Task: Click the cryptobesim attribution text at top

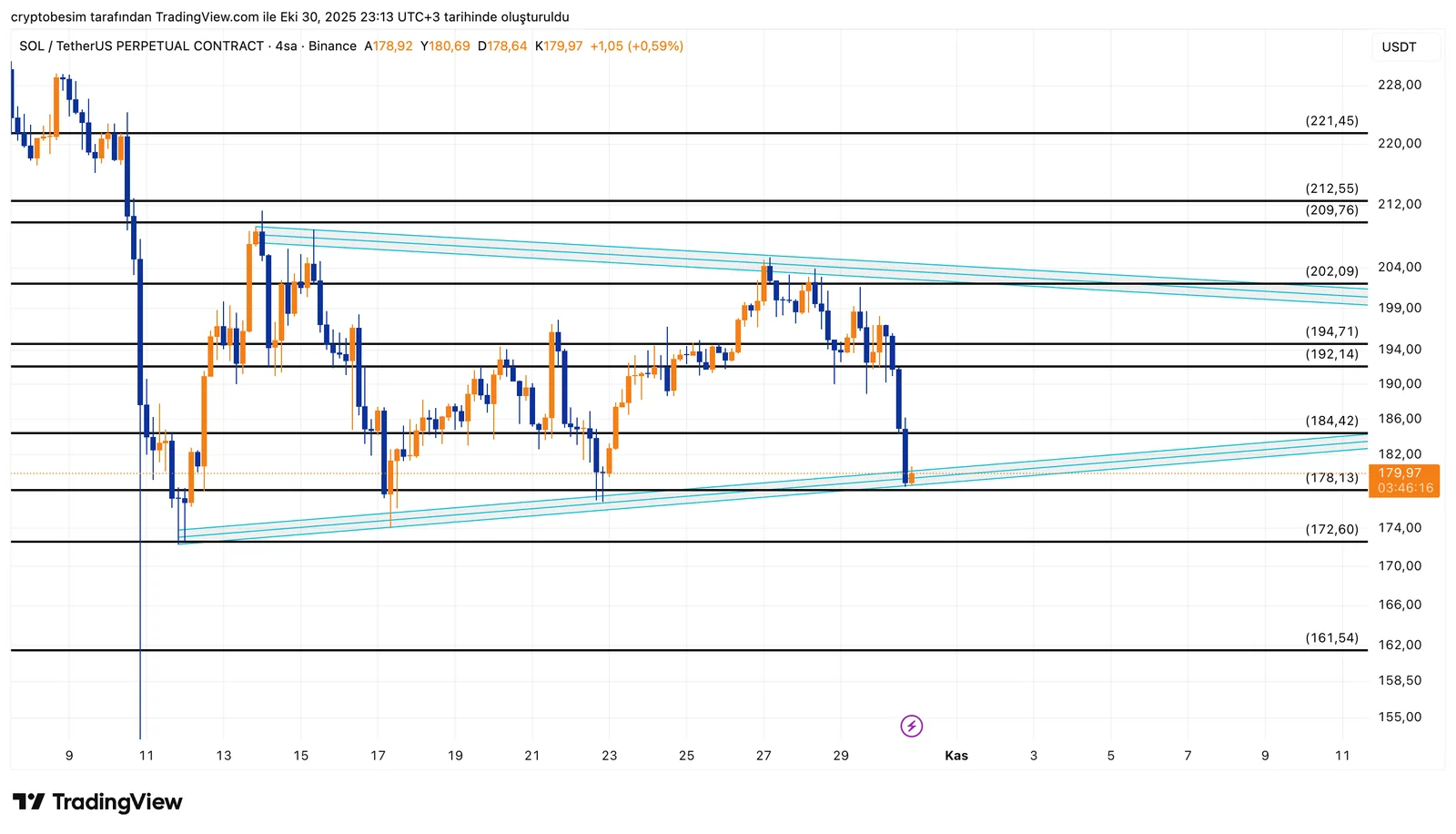Action: pos(289,16)
